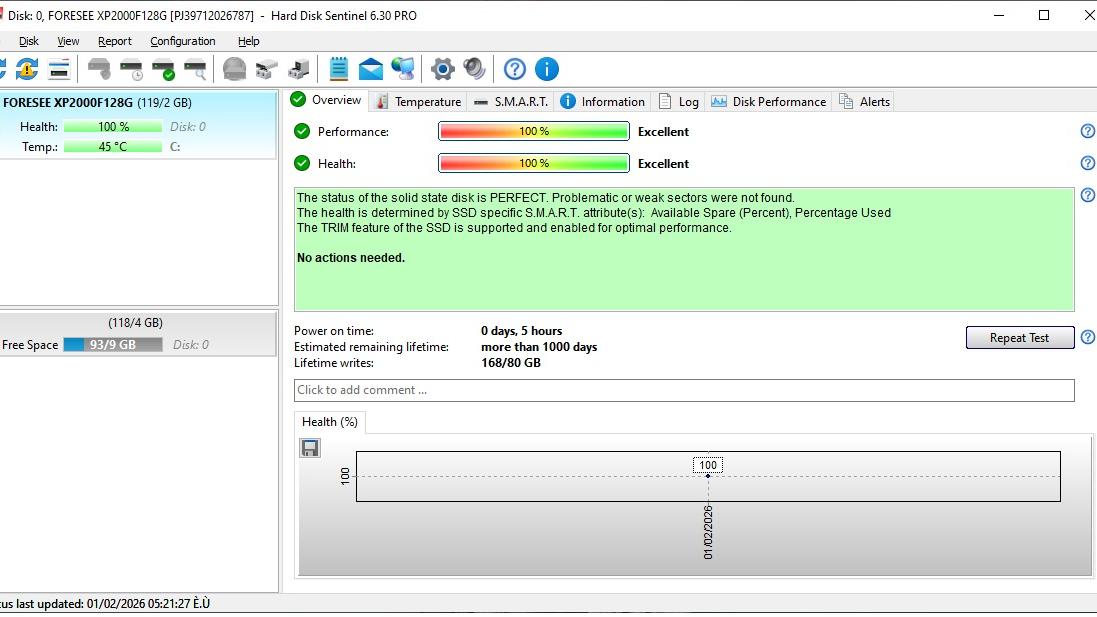1097x617 pixels.
Task: Switch to the Alerts tab
Action: click(x=865, y=101)
